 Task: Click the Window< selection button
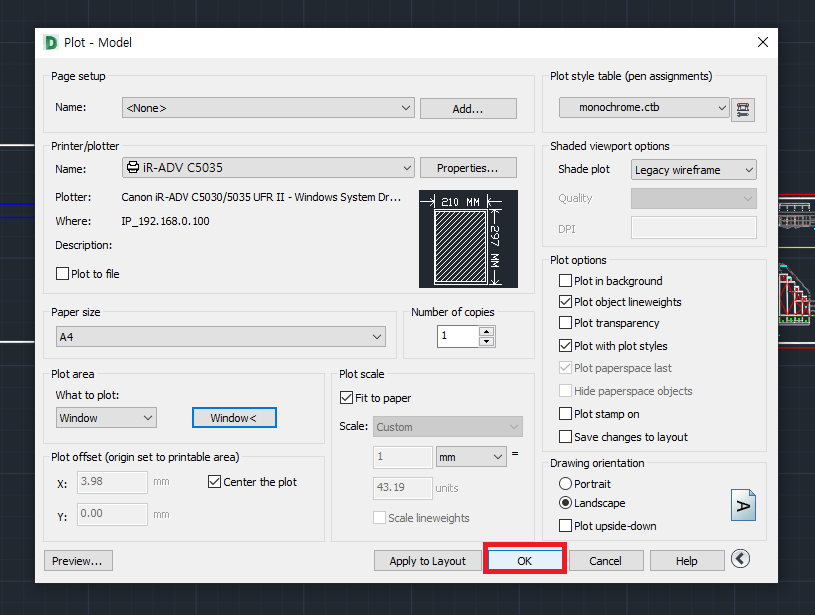(234, 417)
